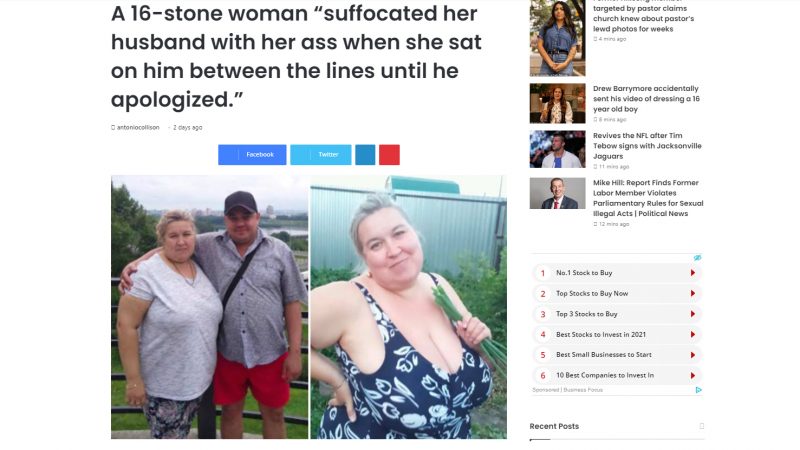Expand arrow for No.1 Stock to Buy

[x=693, y=273]
